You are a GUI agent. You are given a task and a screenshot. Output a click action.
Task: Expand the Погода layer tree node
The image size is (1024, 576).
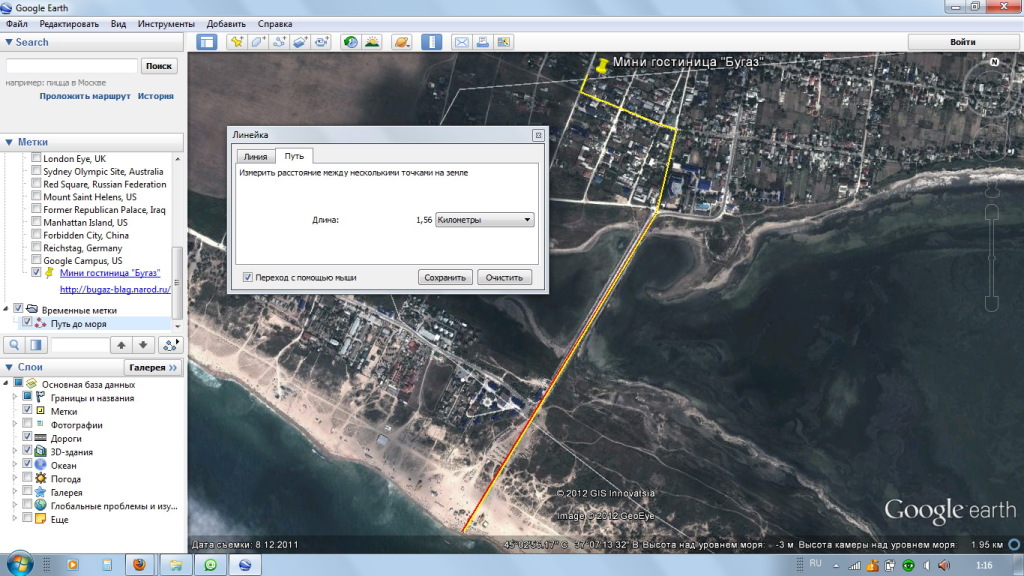[15, 479]
